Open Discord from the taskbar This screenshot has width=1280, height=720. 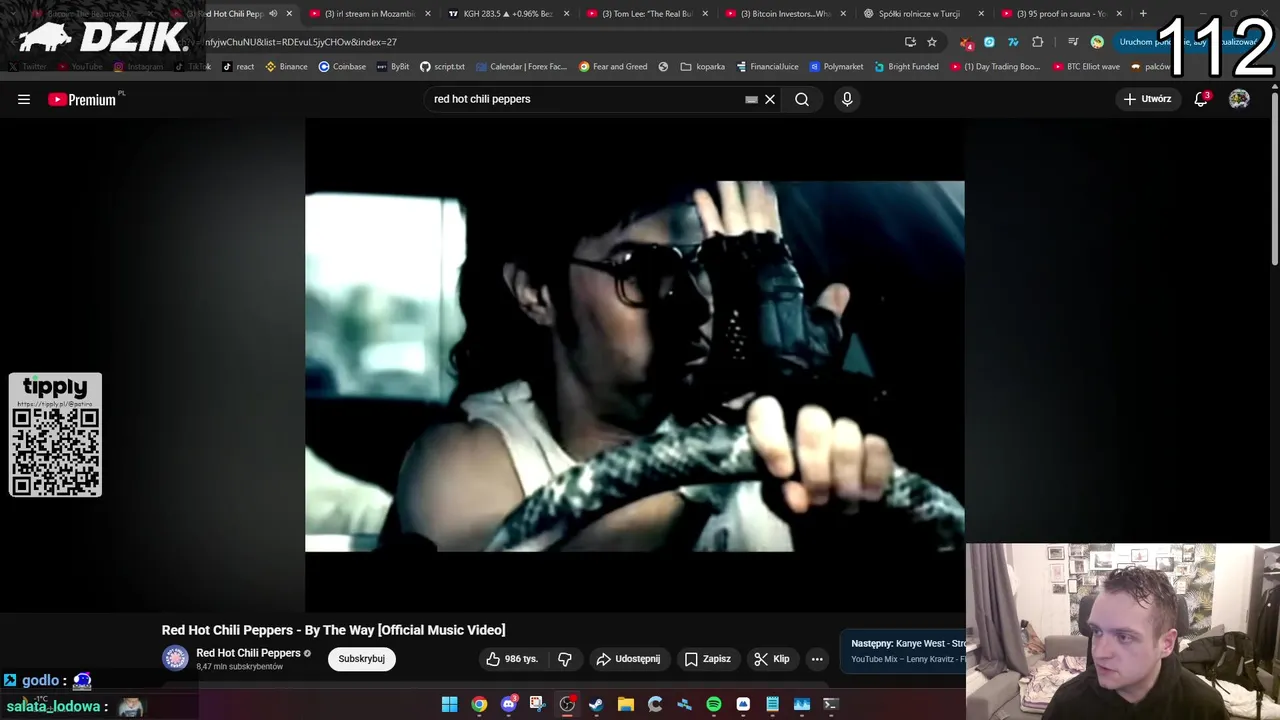[x=509, y=704]
